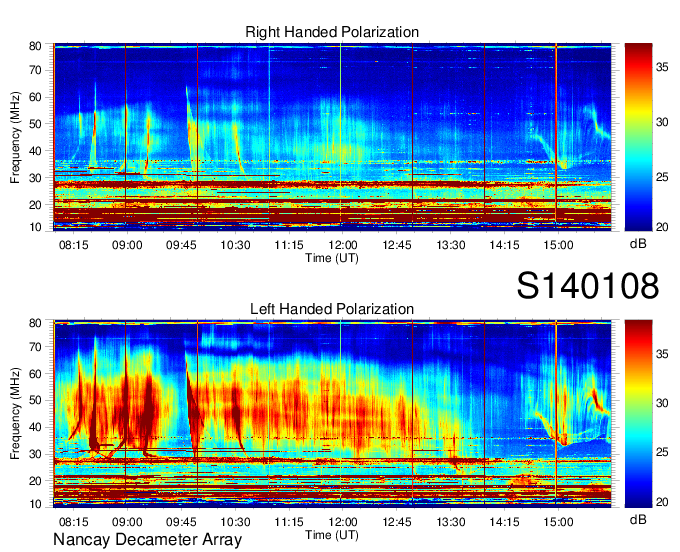Image resolution: width=680 pixels, height=552 pixels.
Task: Click the color scale bar of Right Handed plot
Action: (x=638, y=137)
